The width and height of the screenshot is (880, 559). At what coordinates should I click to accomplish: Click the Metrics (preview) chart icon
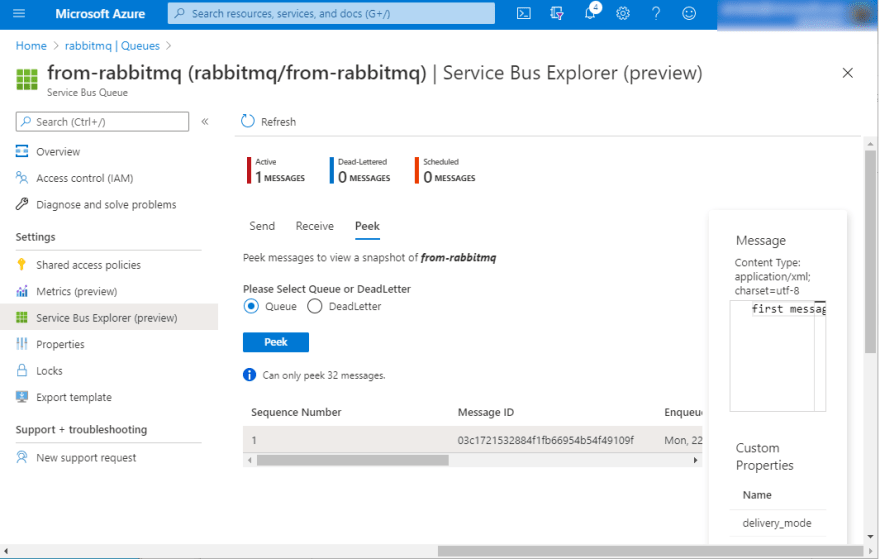pos(22,291)
